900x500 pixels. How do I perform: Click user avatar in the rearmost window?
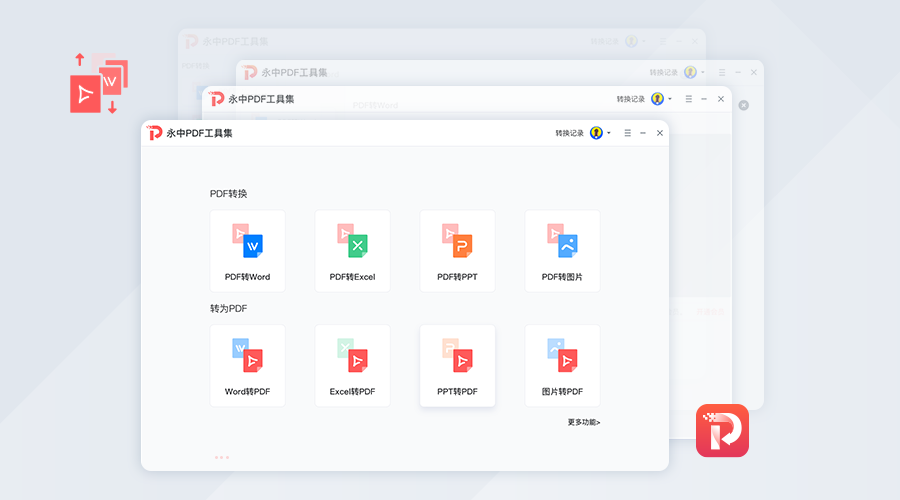[x=631, y=41]
